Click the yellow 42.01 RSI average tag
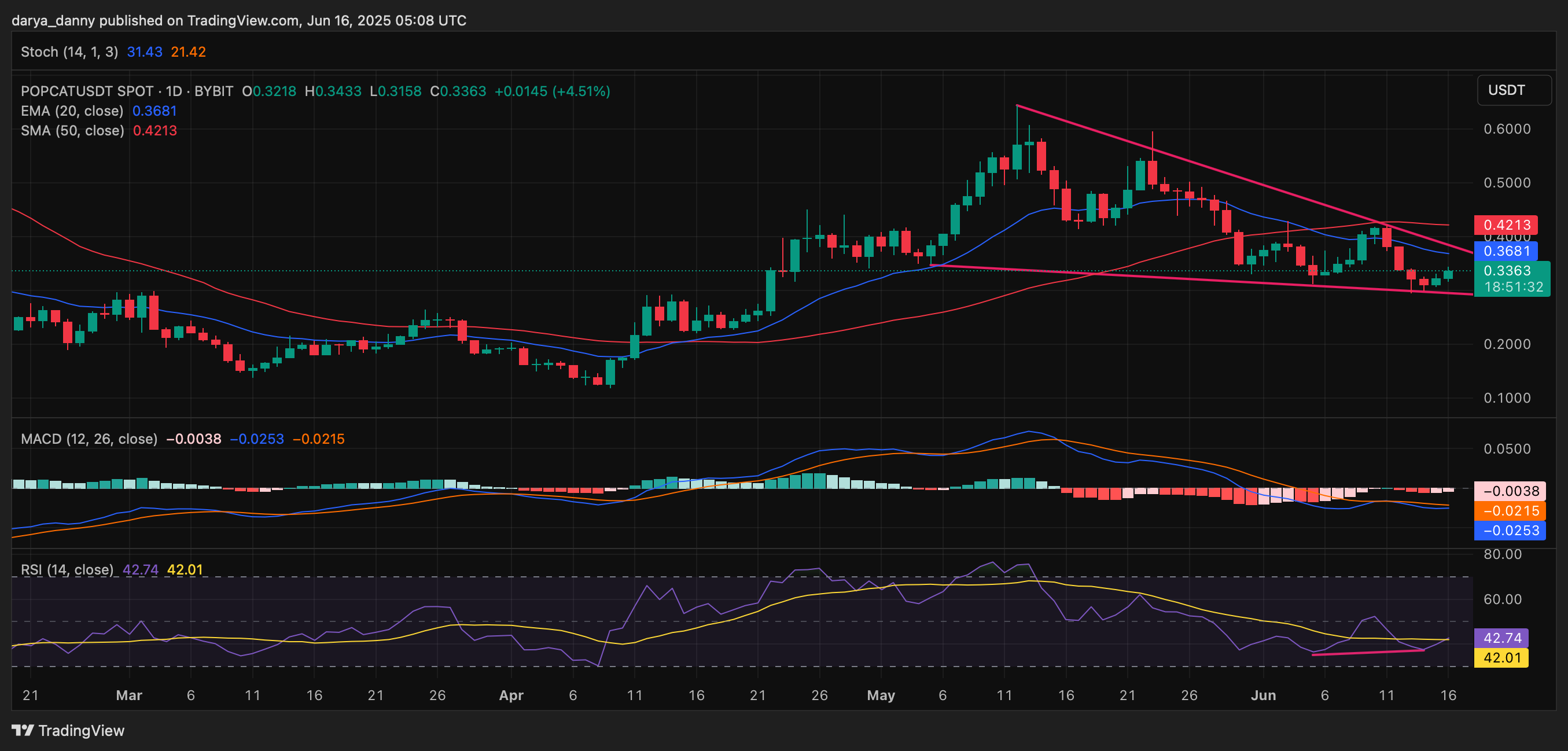The width and height of the screenshot is (1568, 751). coord(1501,657)
